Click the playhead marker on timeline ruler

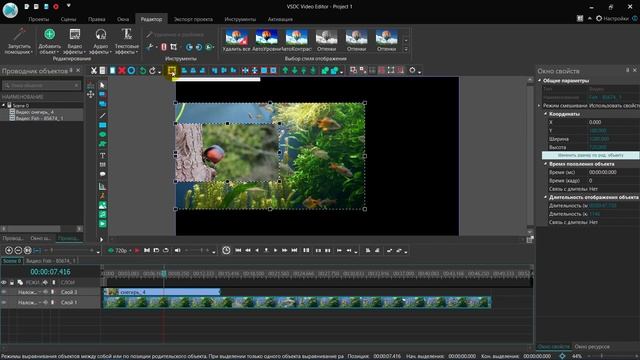(x=164, y=273)
